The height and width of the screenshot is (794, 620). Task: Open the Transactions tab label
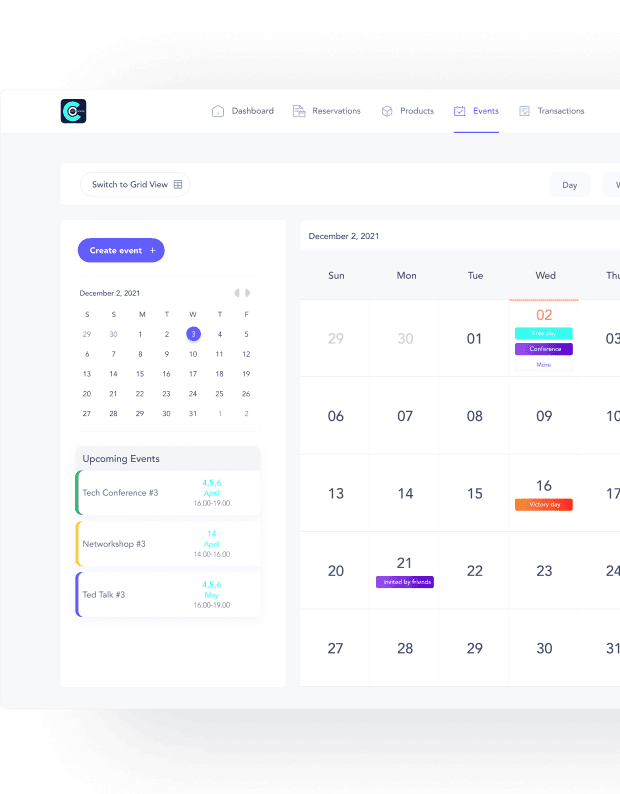[x=560, y=111]
